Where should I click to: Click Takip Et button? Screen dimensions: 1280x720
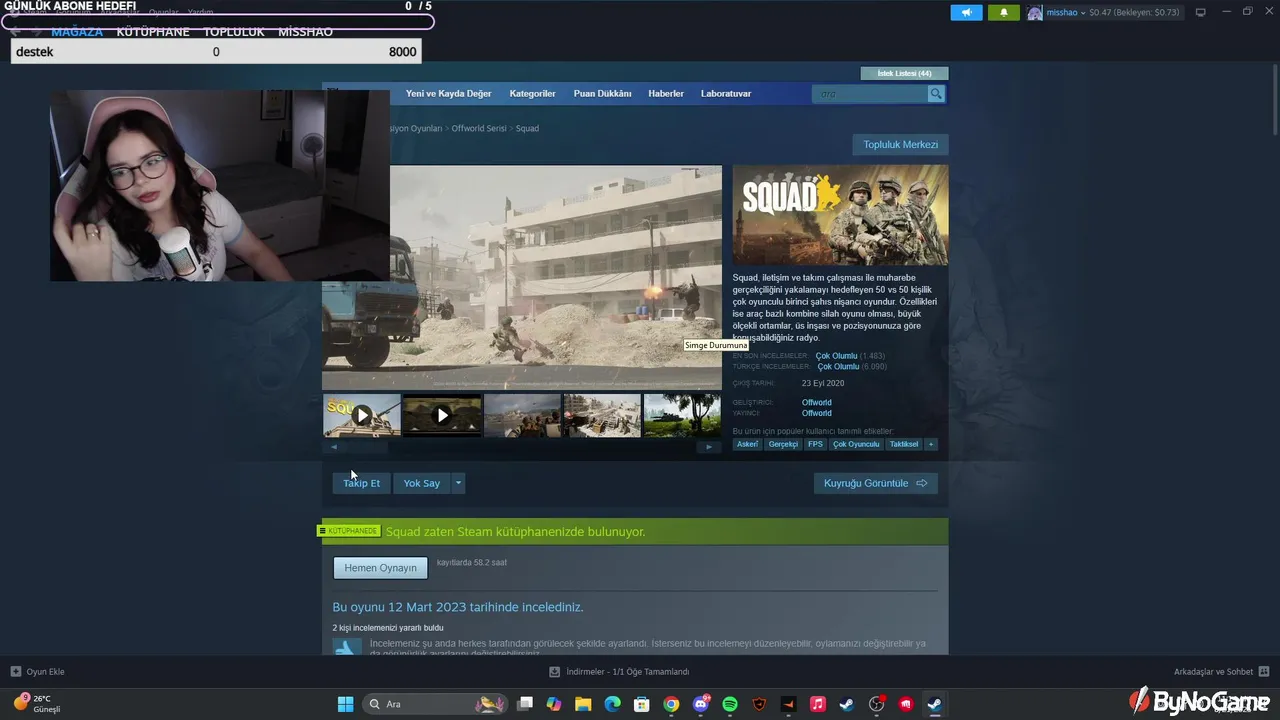[361, 483]
